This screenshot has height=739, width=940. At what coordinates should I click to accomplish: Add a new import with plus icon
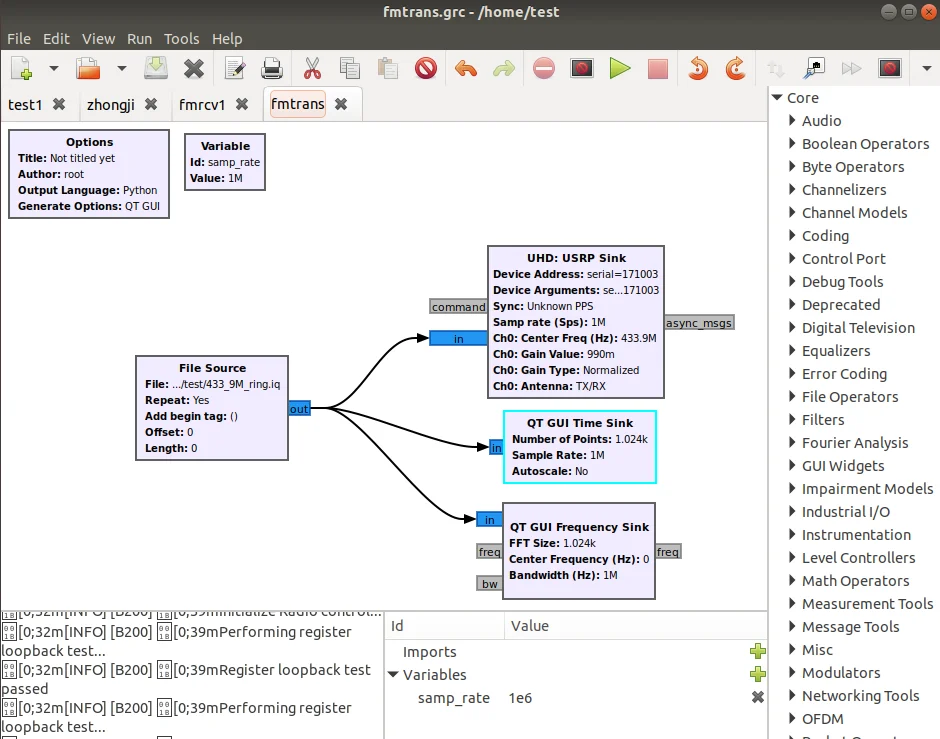click(x=757, y=652)
